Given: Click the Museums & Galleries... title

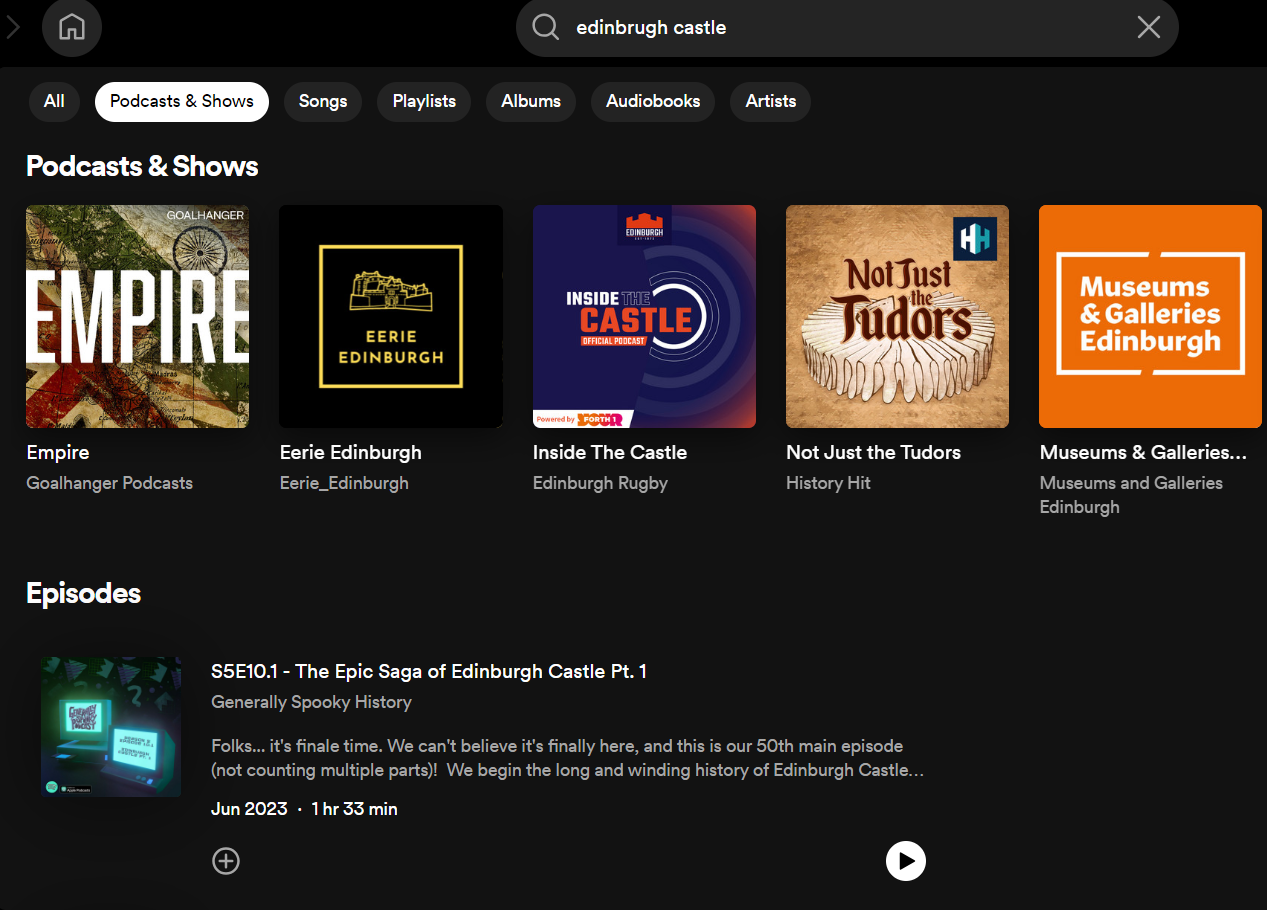Looking at the screenshot, I should pyautogui.click(x=1143, y=452).
